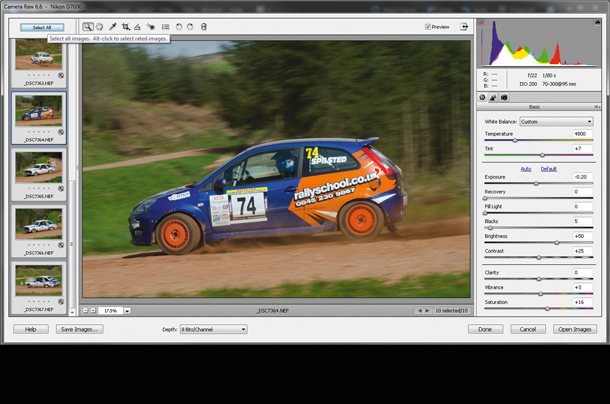Go to the next image arrow
This screenshot has height=404, width=610.
pyautogui.click(x=427, y=311)
